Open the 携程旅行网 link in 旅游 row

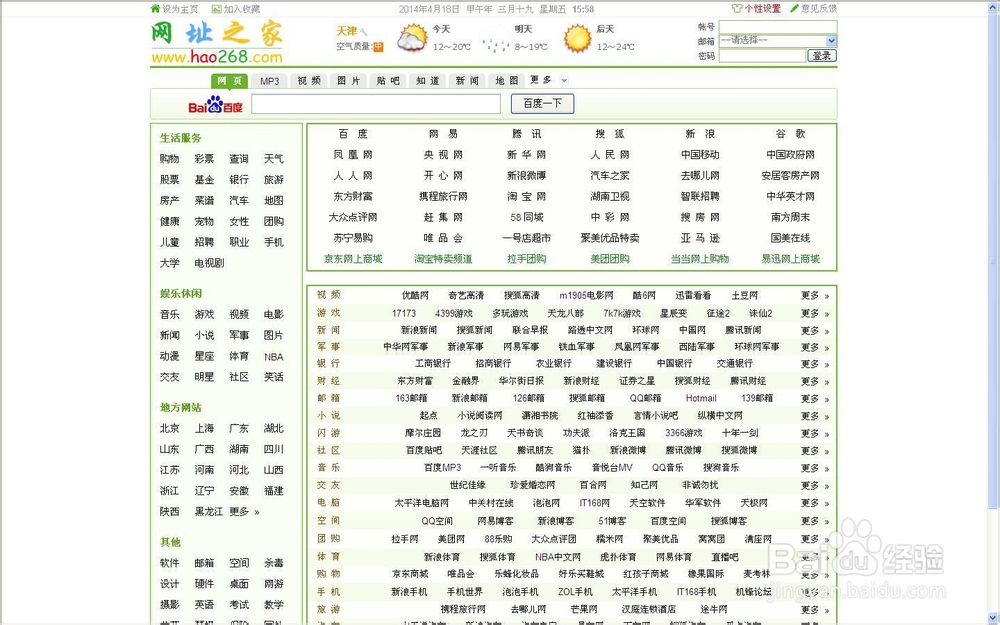coord(463,609)
